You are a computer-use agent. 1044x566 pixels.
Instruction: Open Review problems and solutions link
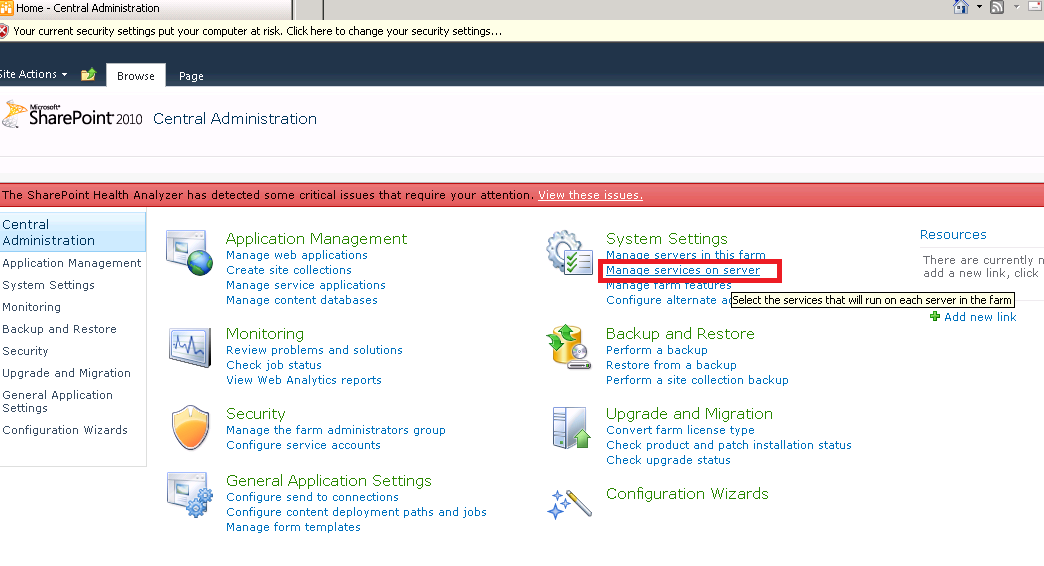click(x=314, y=350)
